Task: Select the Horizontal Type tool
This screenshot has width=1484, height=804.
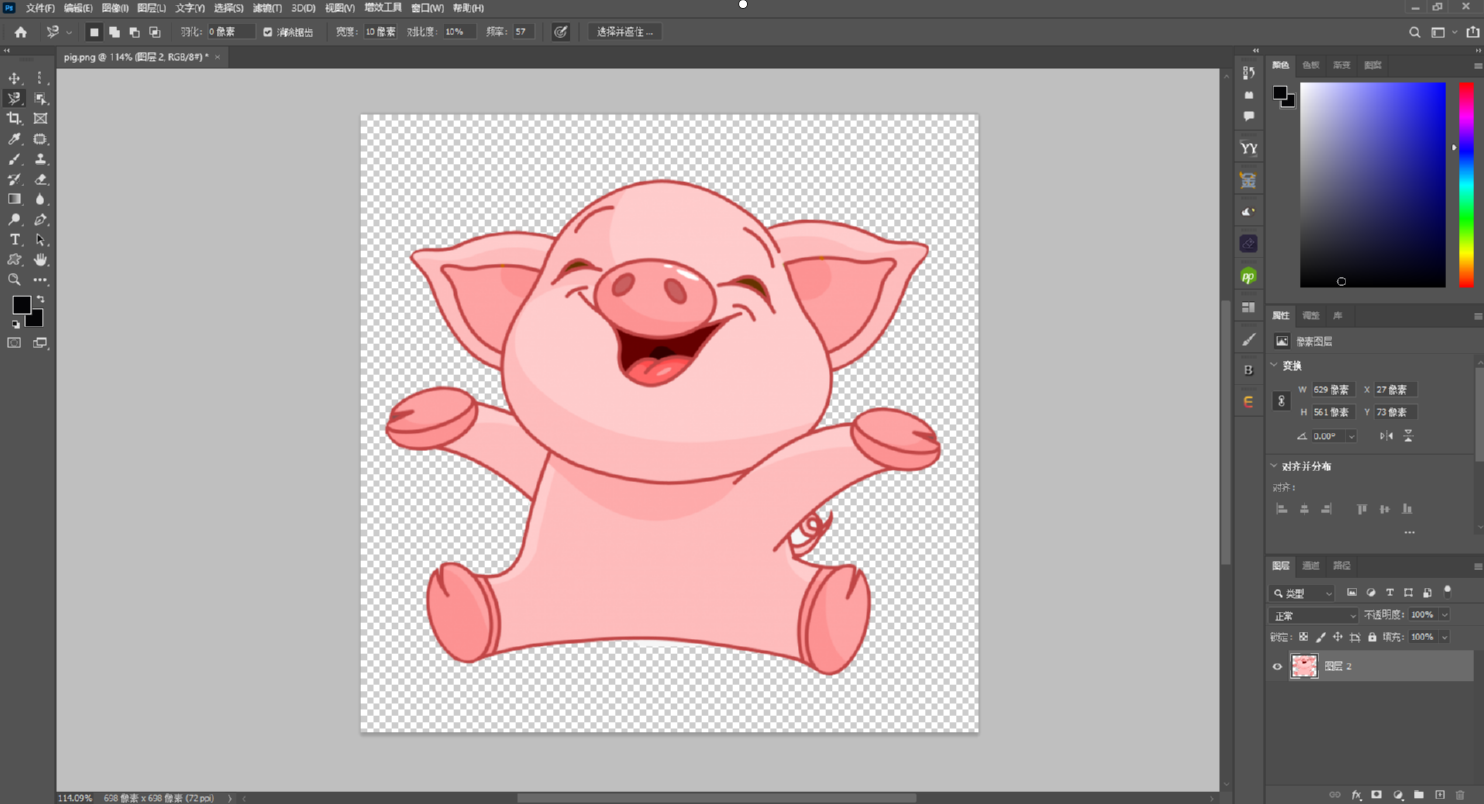Action: pos(14,240)
